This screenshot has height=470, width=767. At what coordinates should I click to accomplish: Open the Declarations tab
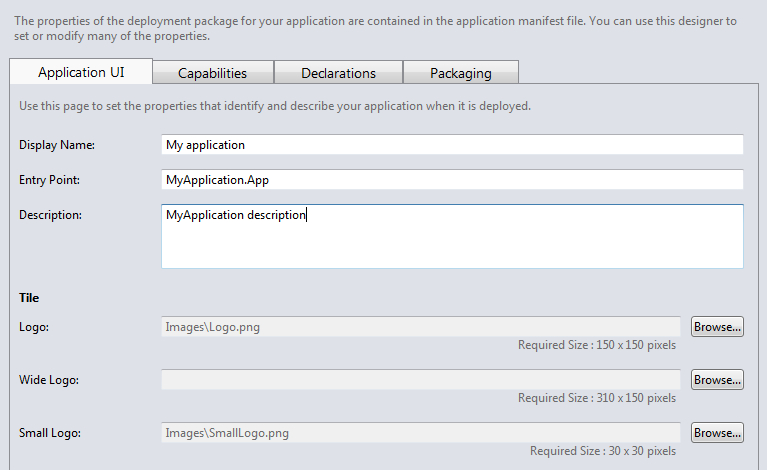(x=338, y=73)
